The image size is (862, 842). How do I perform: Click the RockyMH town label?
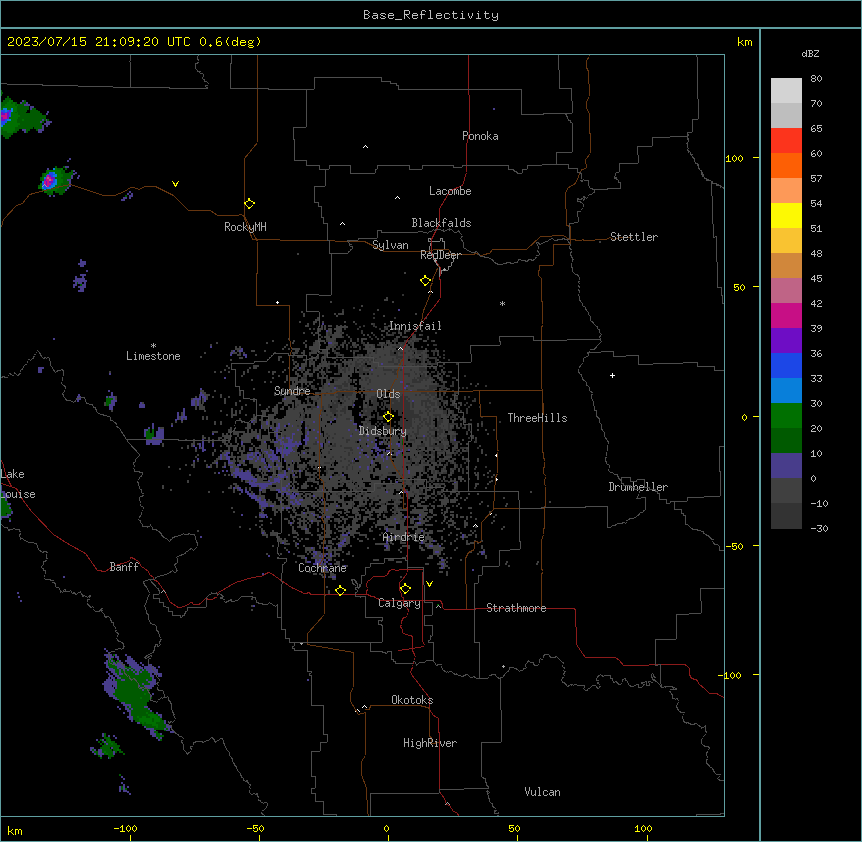tap(245, 227)
